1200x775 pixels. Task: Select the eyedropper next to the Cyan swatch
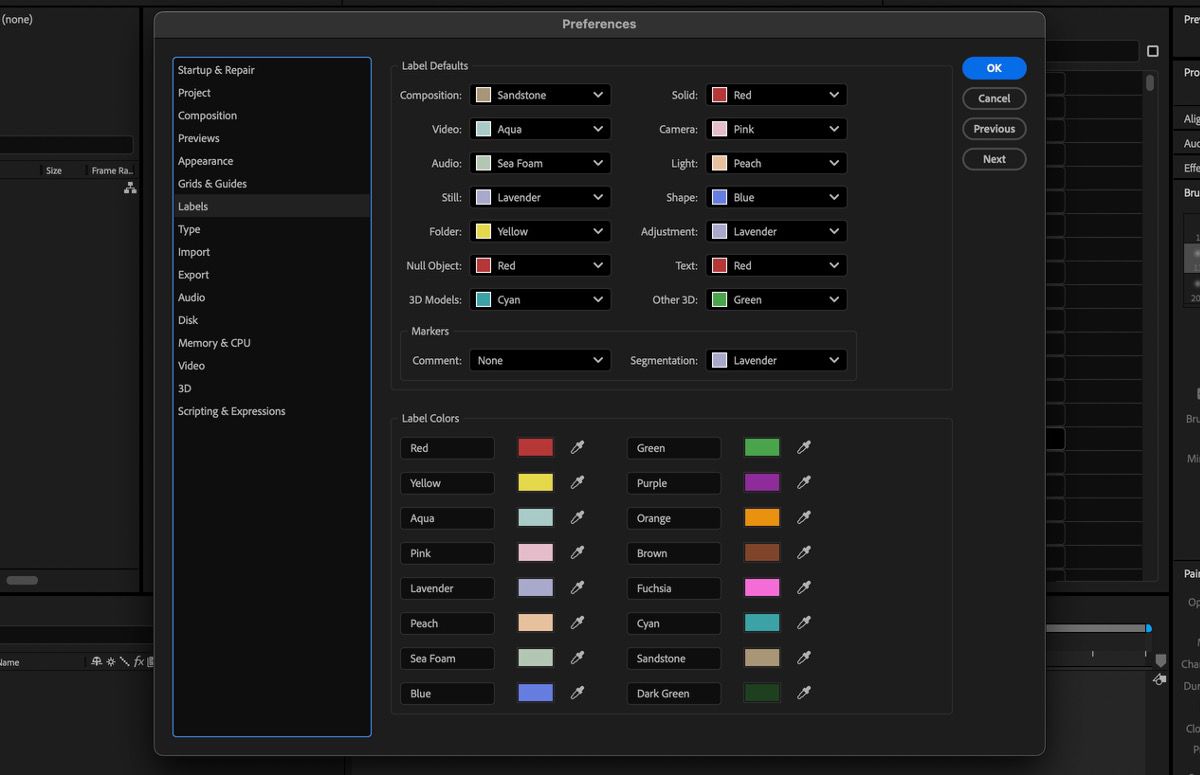coord(804,623)
